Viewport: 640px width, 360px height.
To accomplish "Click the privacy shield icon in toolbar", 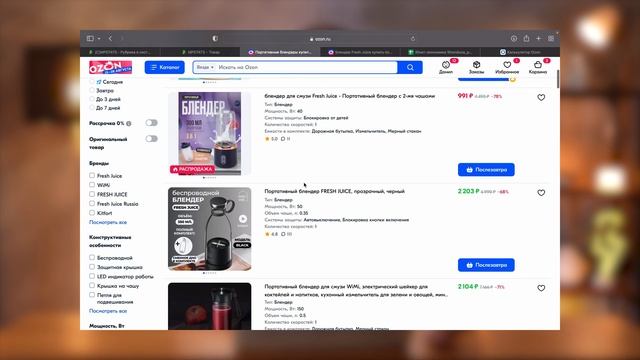I will pyautogui.click(x=215, y=38).
